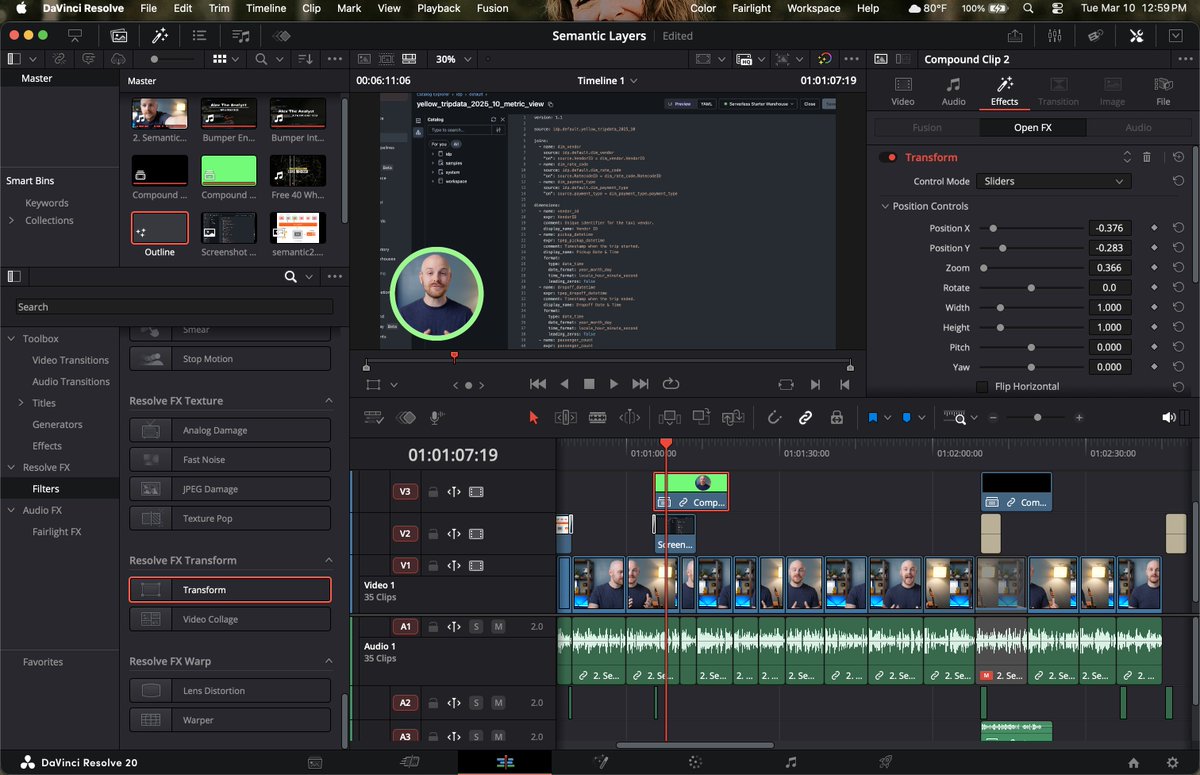1200x775 pixels.
Task: Collapse the Resolve FX Transform group
Action: [x=328, y=560]
